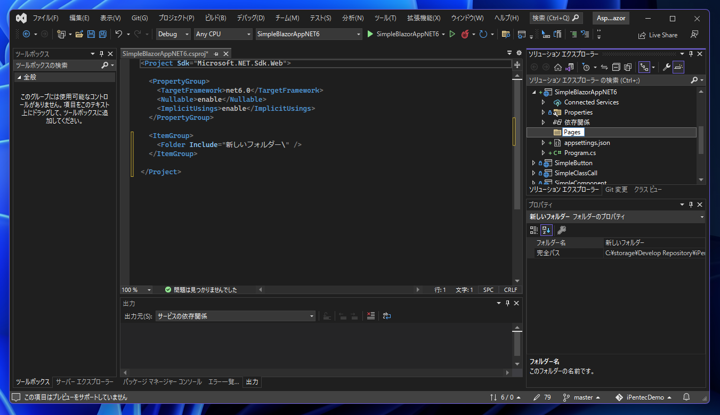Open the デバッグ(D) menu
Screen dimensions: 720x415
click(250, 18)
